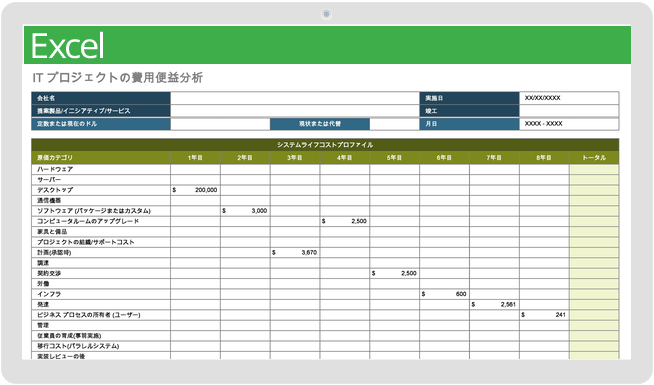The height and width of the screenshot is (385, 654).
Task: Click the 3年目 column header
Action: [295, 158]
